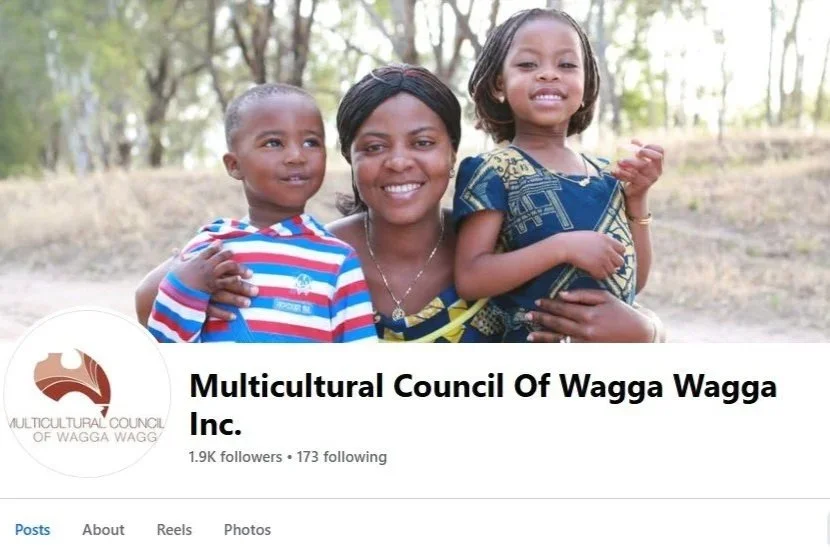The height and width of the screenshot is (554, 830).
Task: Open the Reels tab
Action: click(174, 530)
